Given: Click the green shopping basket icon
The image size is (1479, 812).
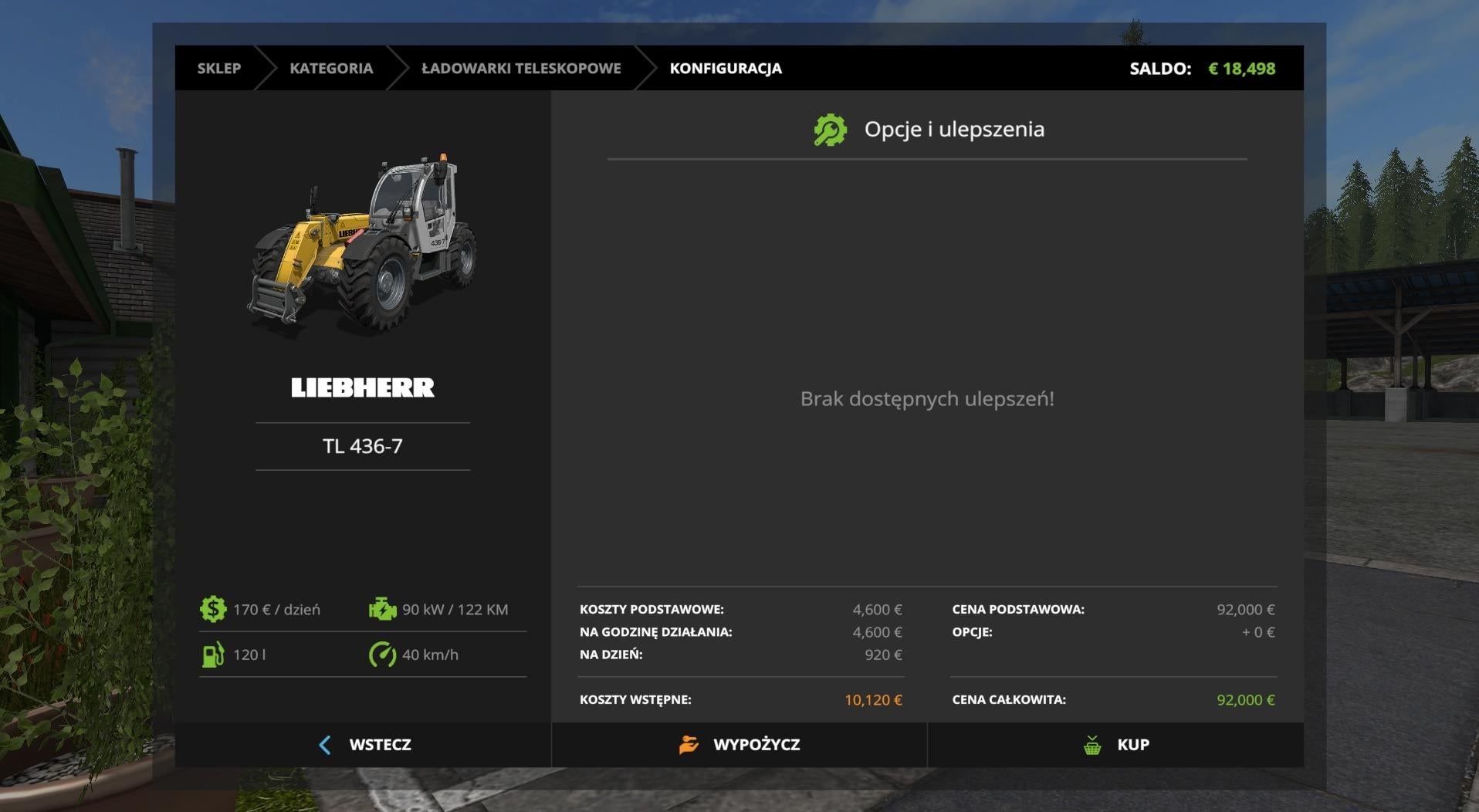Looking at the screenshot, I should (x=1092, y=745).
